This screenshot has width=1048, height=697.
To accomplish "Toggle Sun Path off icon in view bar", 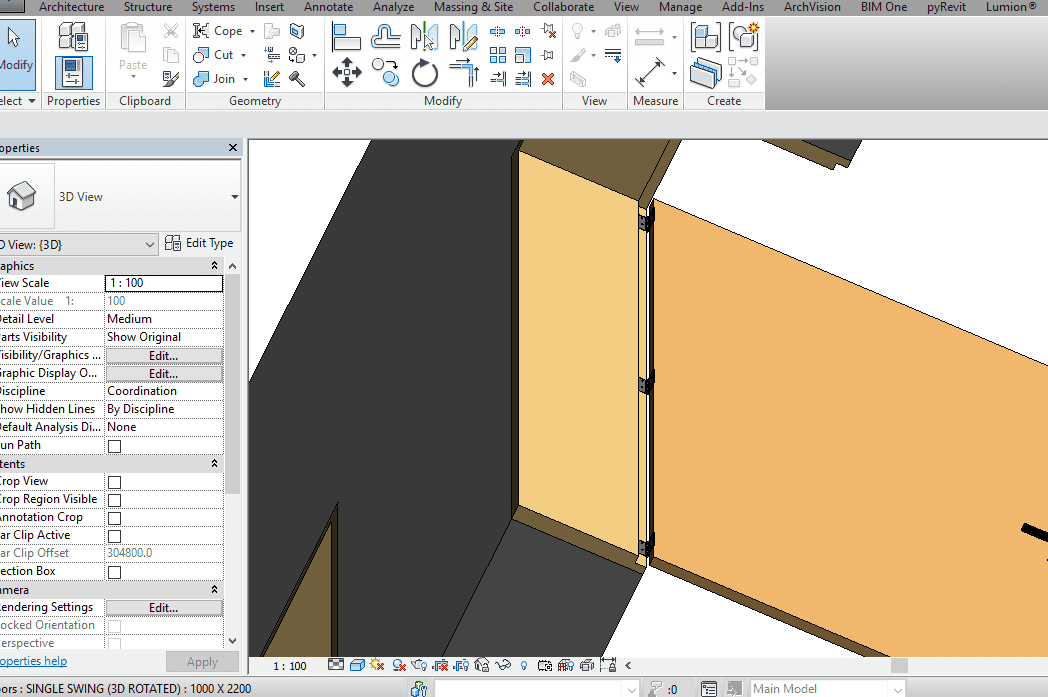I will [x=377, y=665].
